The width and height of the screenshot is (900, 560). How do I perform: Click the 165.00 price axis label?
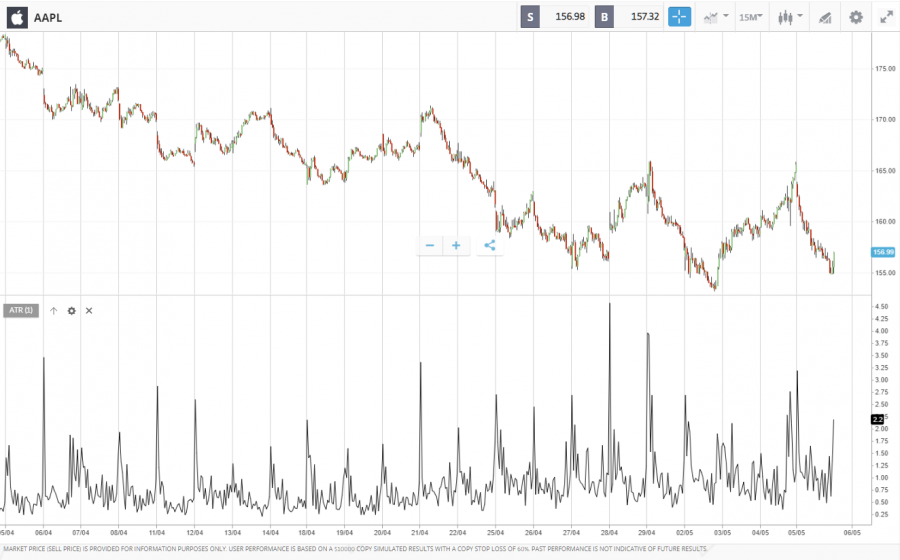[885, 171]
